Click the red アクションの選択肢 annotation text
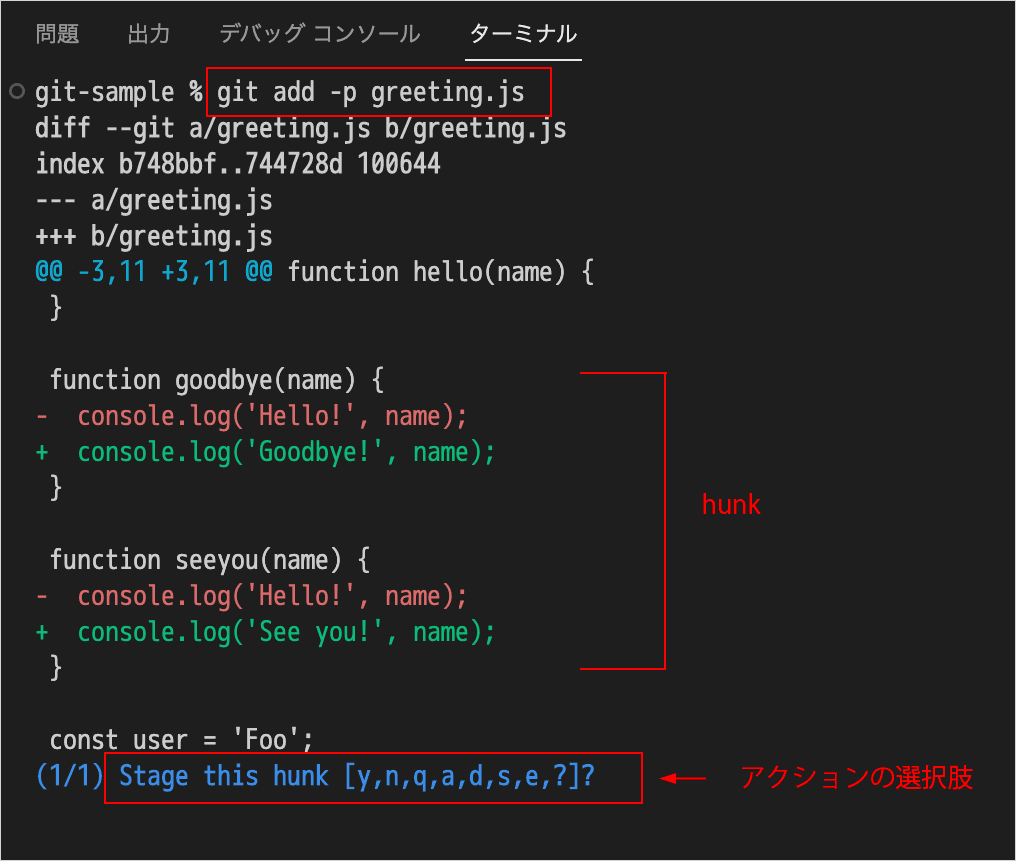This screenshot has width=1016, height=861. tap(856, 777)
